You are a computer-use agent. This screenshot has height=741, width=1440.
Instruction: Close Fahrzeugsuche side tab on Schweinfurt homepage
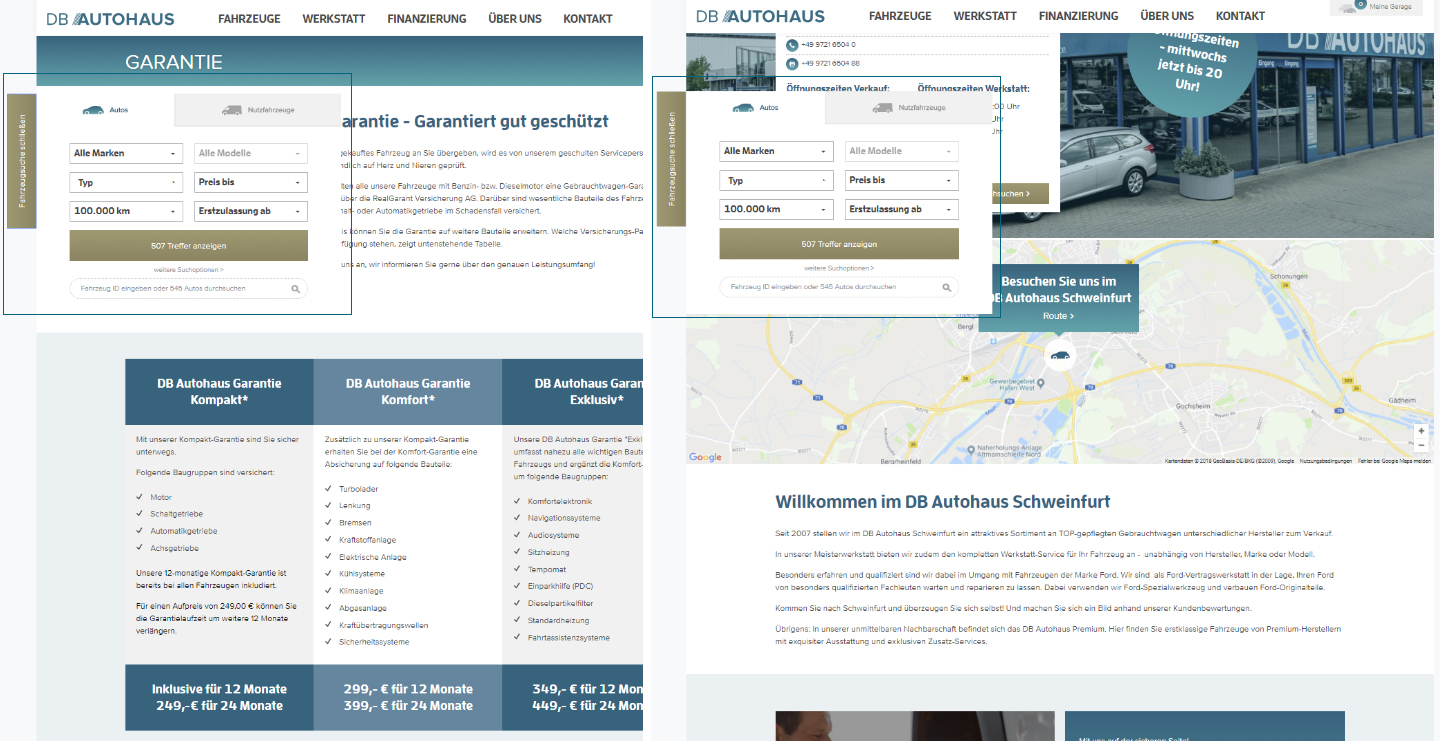tap(672, 159)
